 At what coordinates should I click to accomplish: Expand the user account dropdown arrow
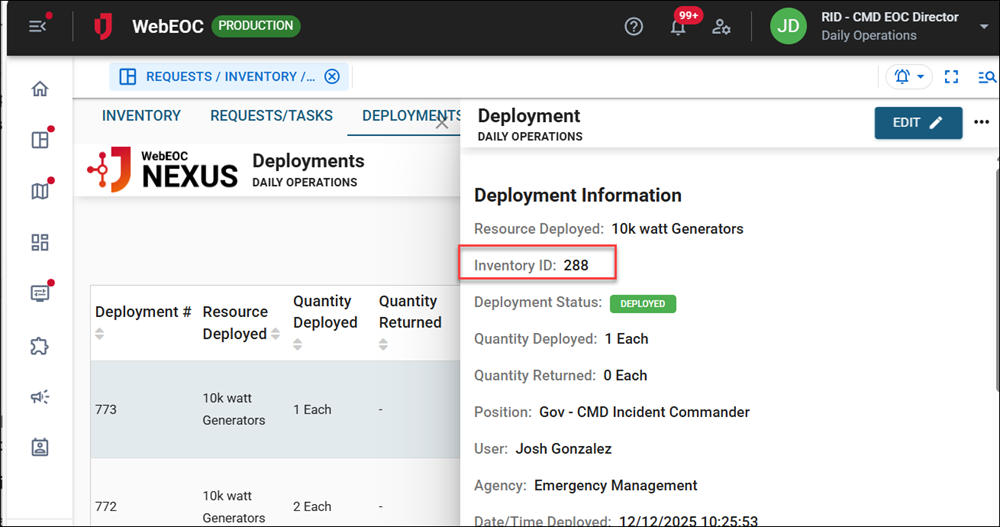(984, 27)
